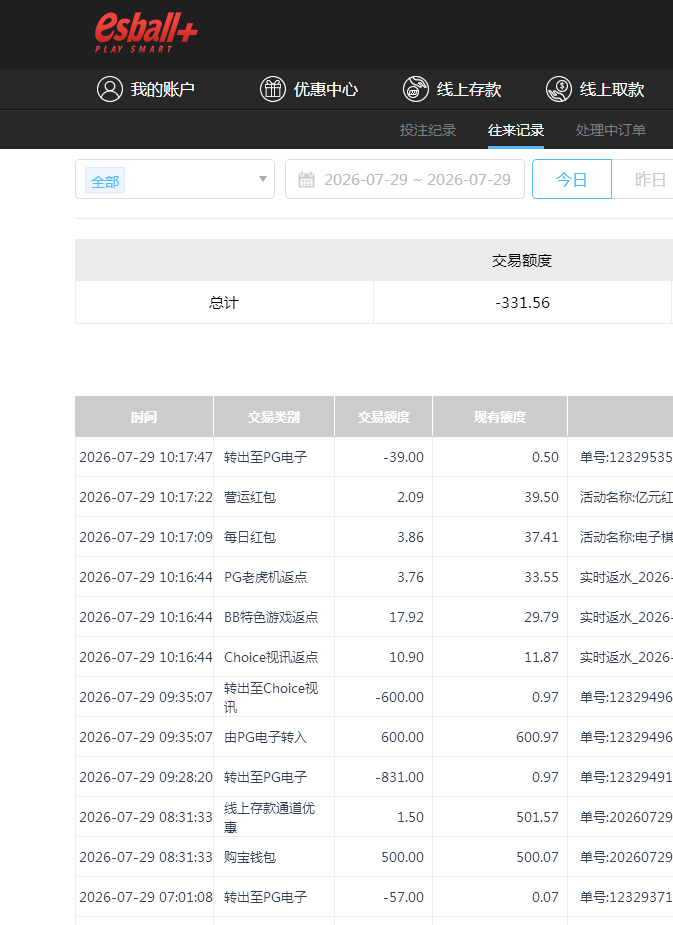Open the promotions gift icon
The width and height of the screenshot is (673, 925).
coord(273,89)
